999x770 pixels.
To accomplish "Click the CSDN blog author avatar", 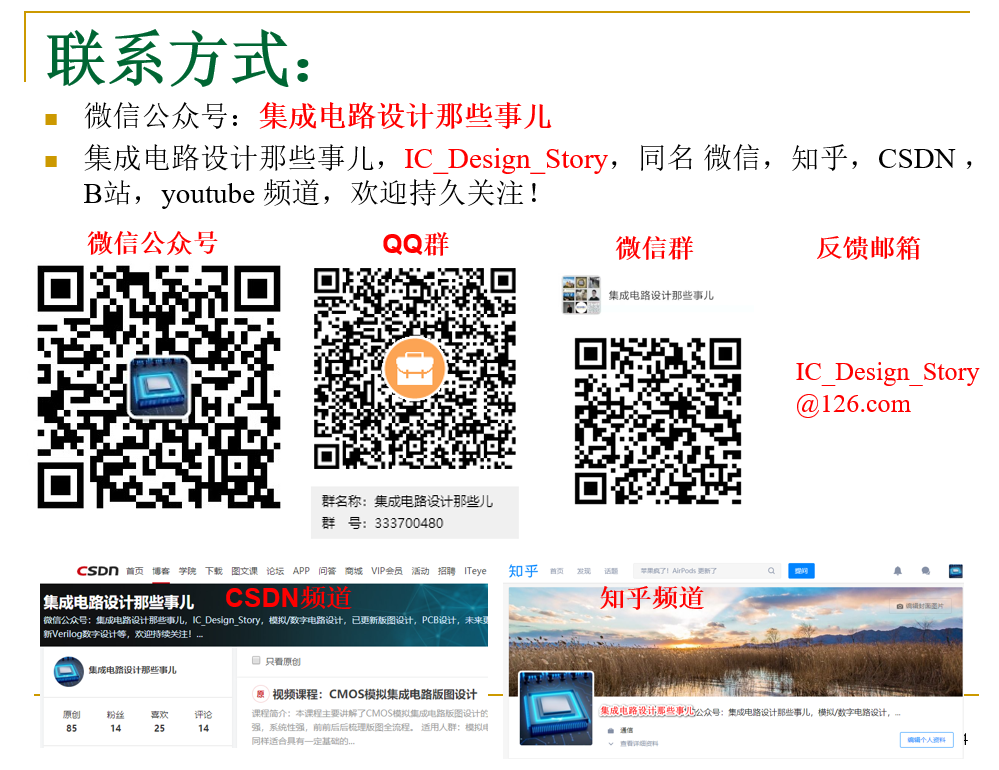I will 69,671.
